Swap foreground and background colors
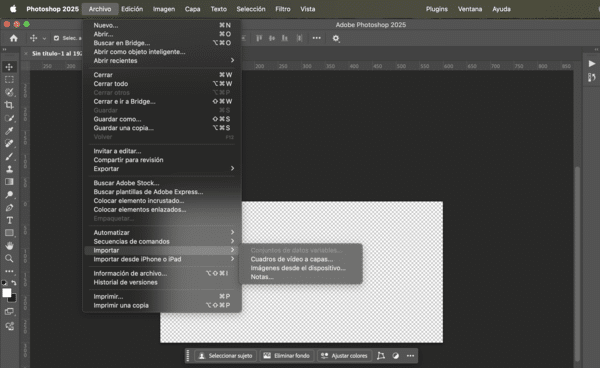Screen dimensions: 600x368 14,283
